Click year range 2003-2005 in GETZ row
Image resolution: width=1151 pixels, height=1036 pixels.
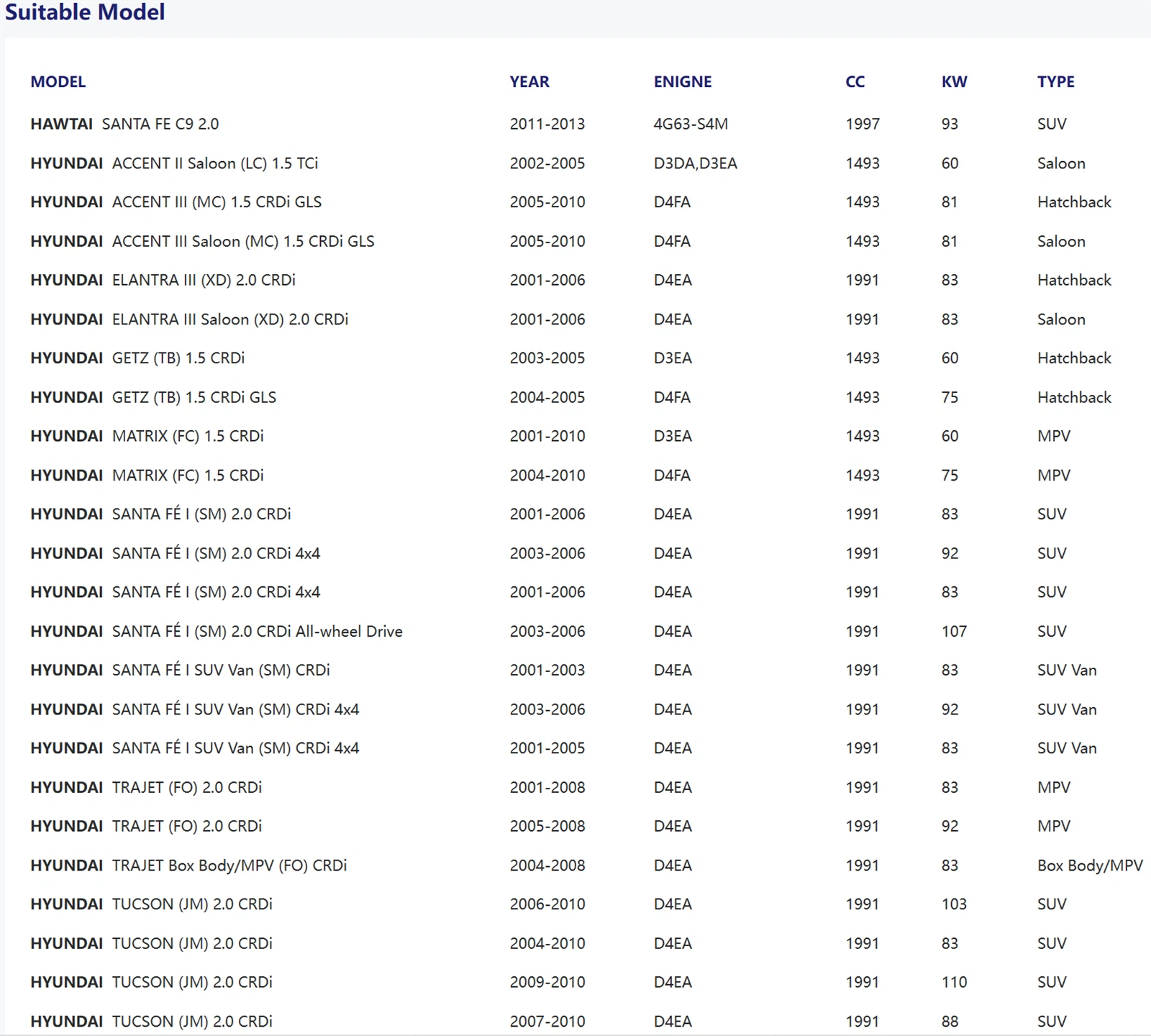coord(547,358)
